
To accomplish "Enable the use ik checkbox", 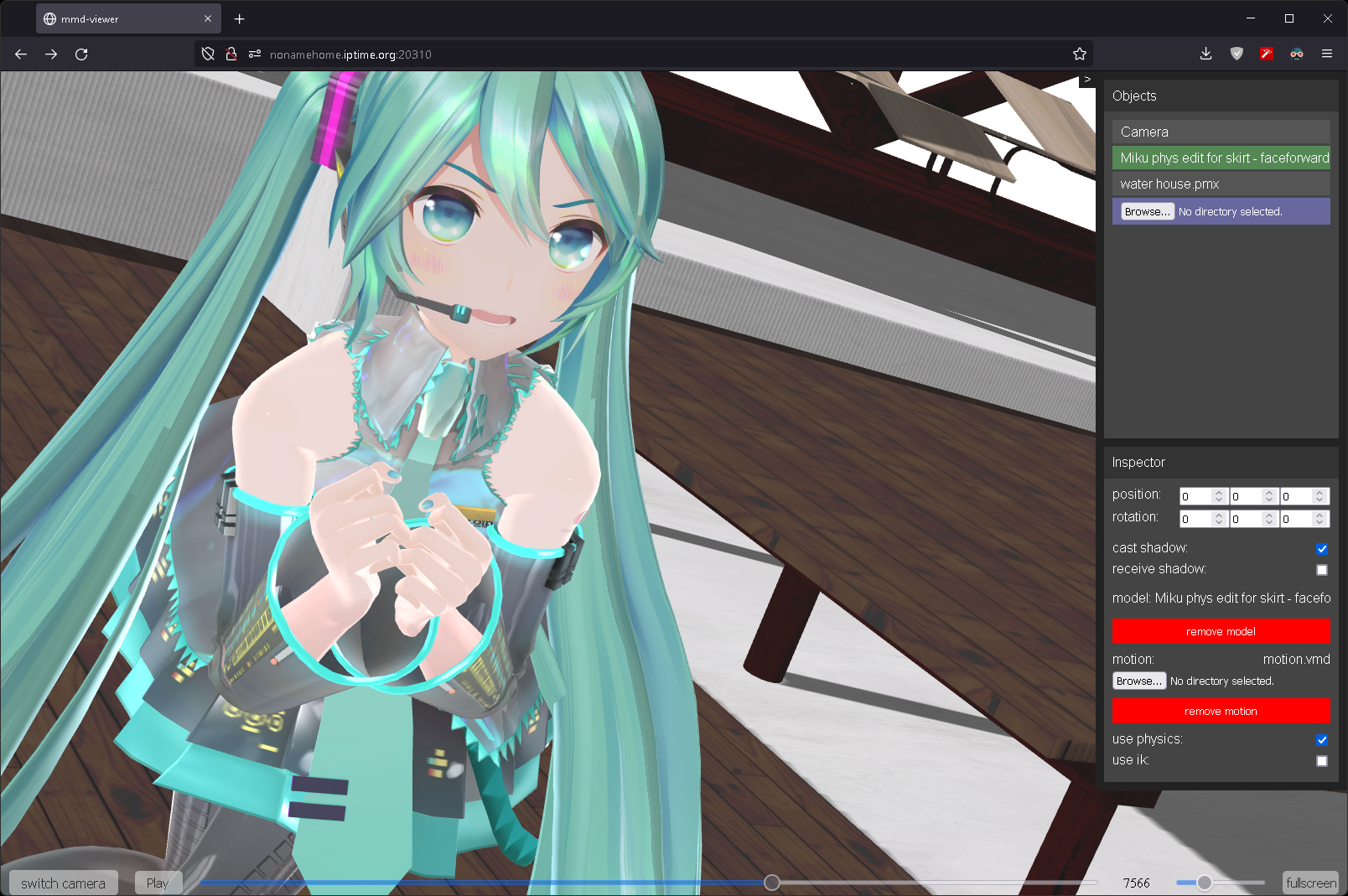I will (x=1322, y=761).
